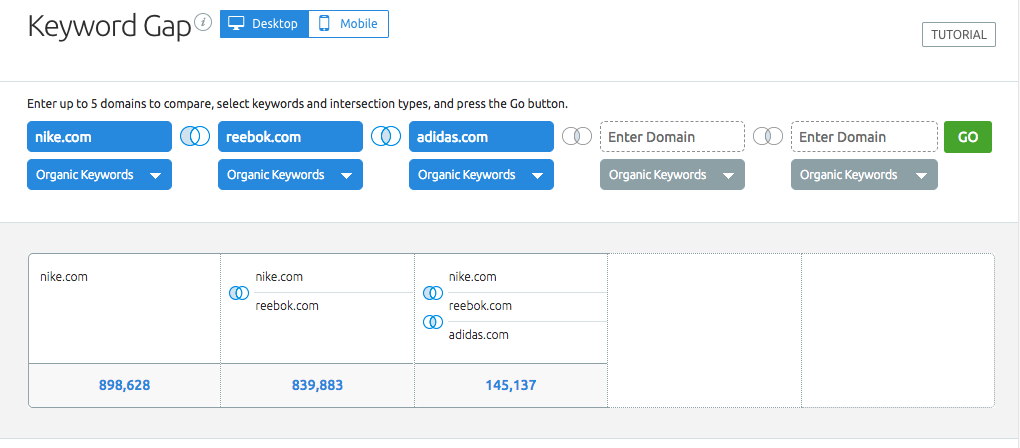Click the fifth Enter Domain field
Image resolution: width=1020 pixels, height=448 pixels.
864,137
